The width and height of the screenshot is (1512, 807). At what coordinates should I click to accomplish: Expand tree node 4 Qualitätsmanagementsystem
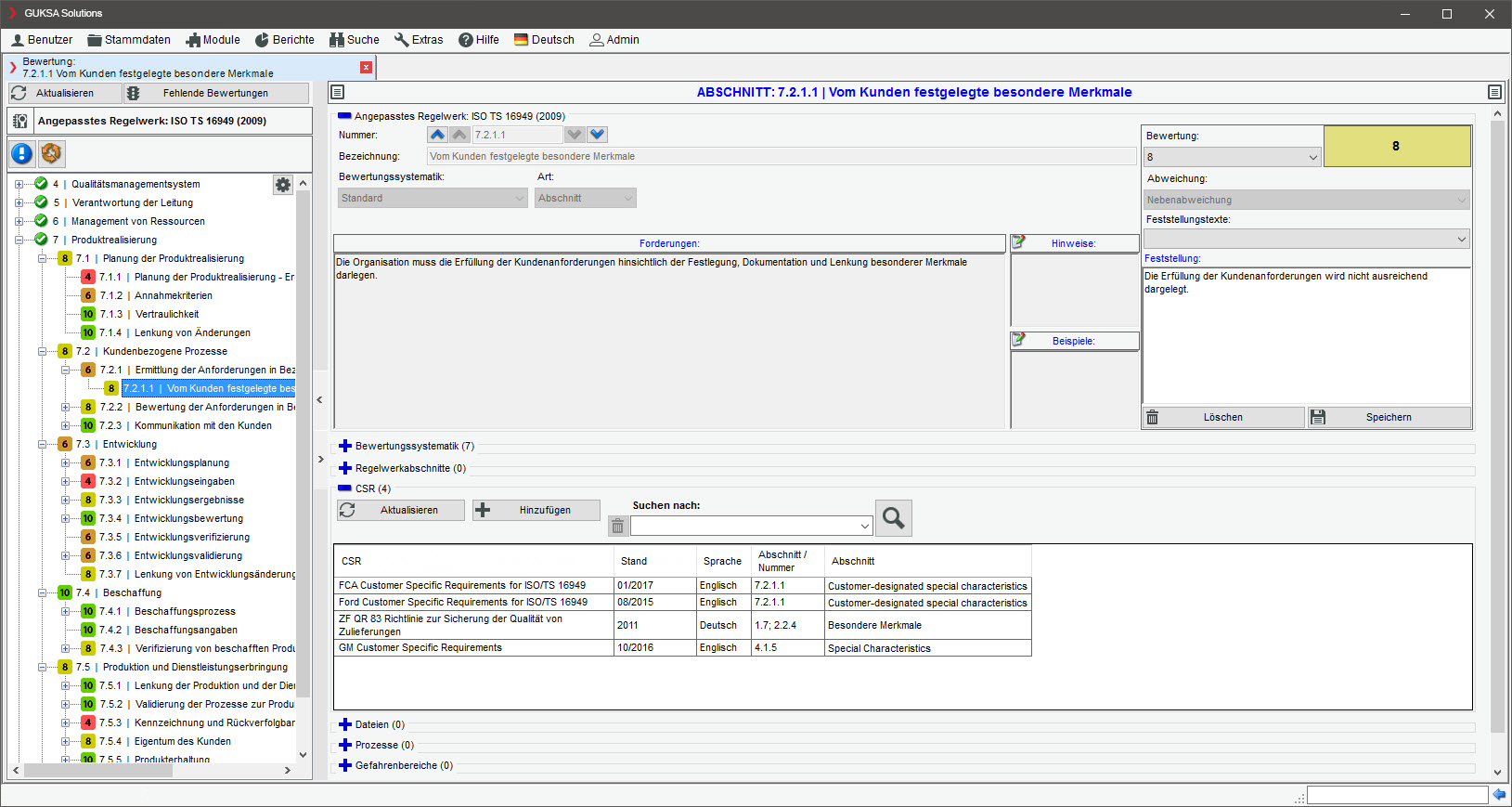(19, 184)
